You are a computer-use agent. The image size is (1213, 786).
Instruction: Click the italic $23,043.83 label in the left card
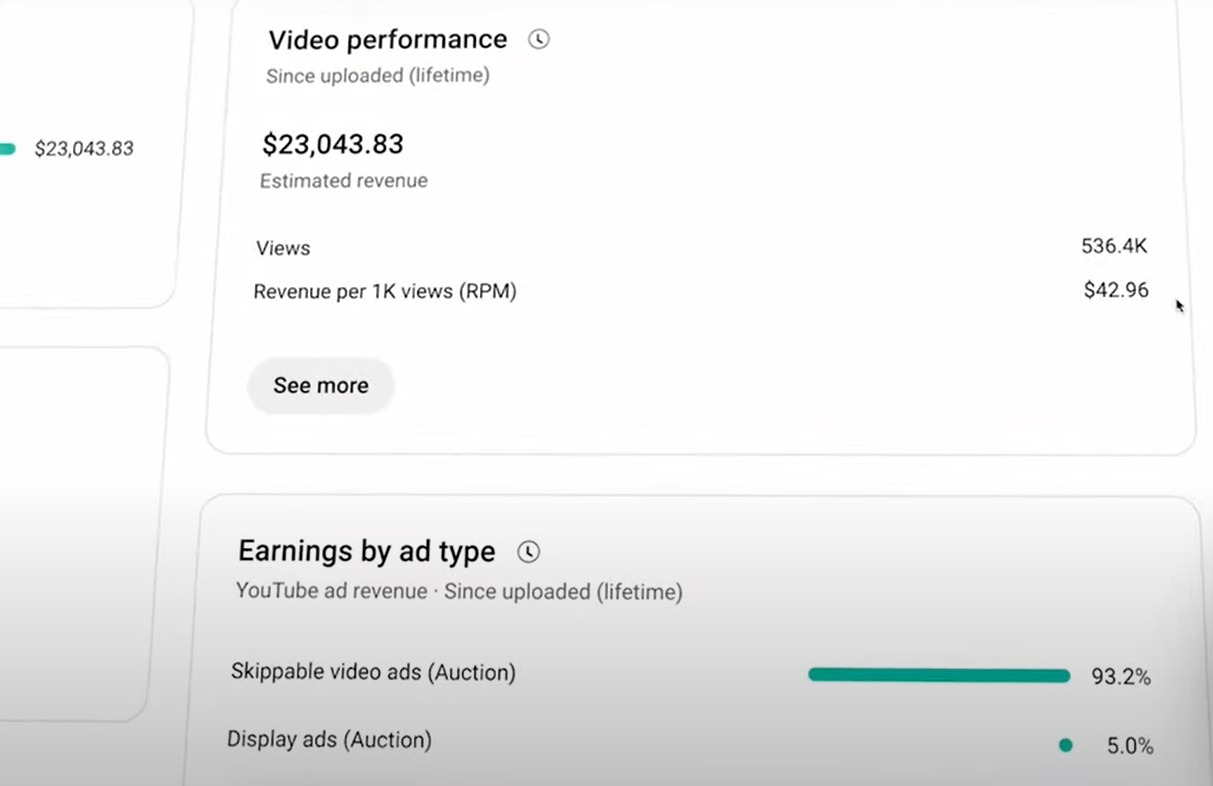[x=84, y=149]
